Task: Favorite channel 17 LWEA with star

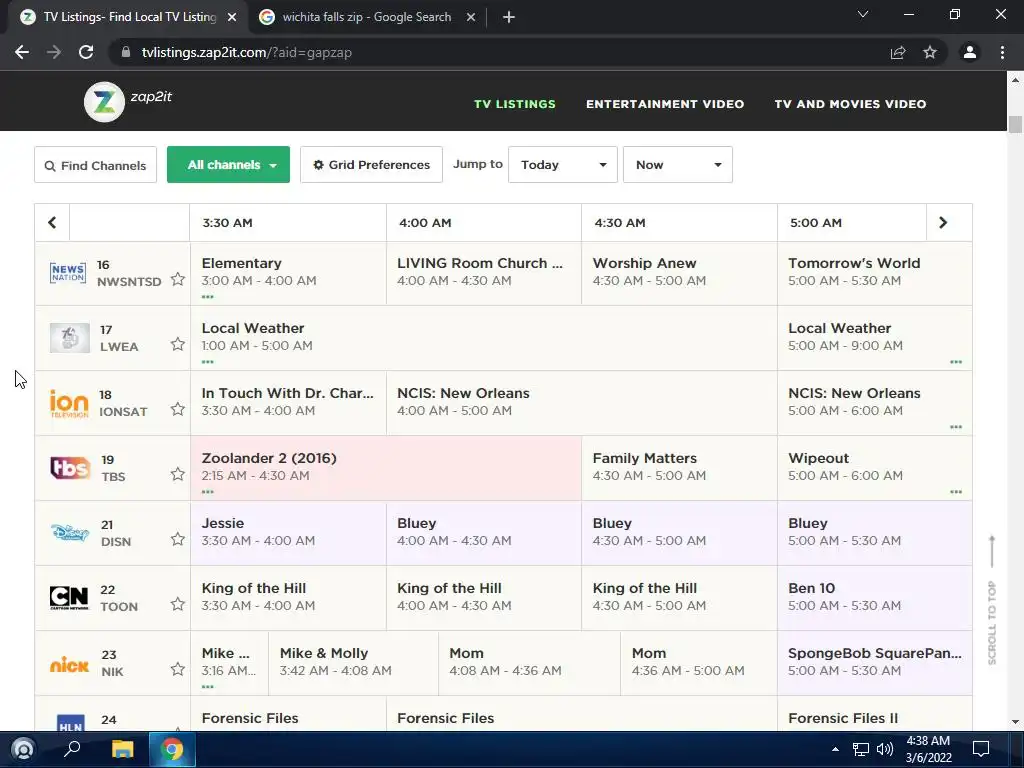Action: click(178, 344)
